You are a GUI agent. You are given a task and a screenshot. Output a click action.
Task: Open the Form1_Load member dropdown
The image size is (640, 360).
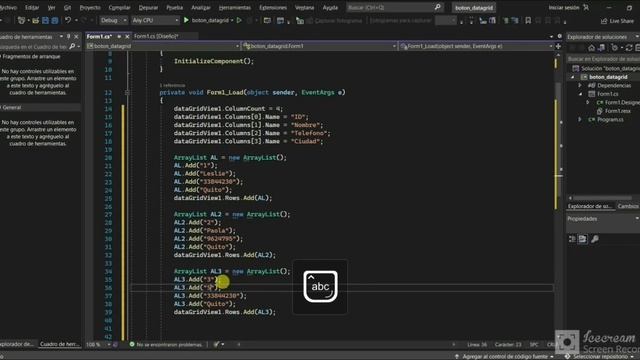(x=476, y=46)
